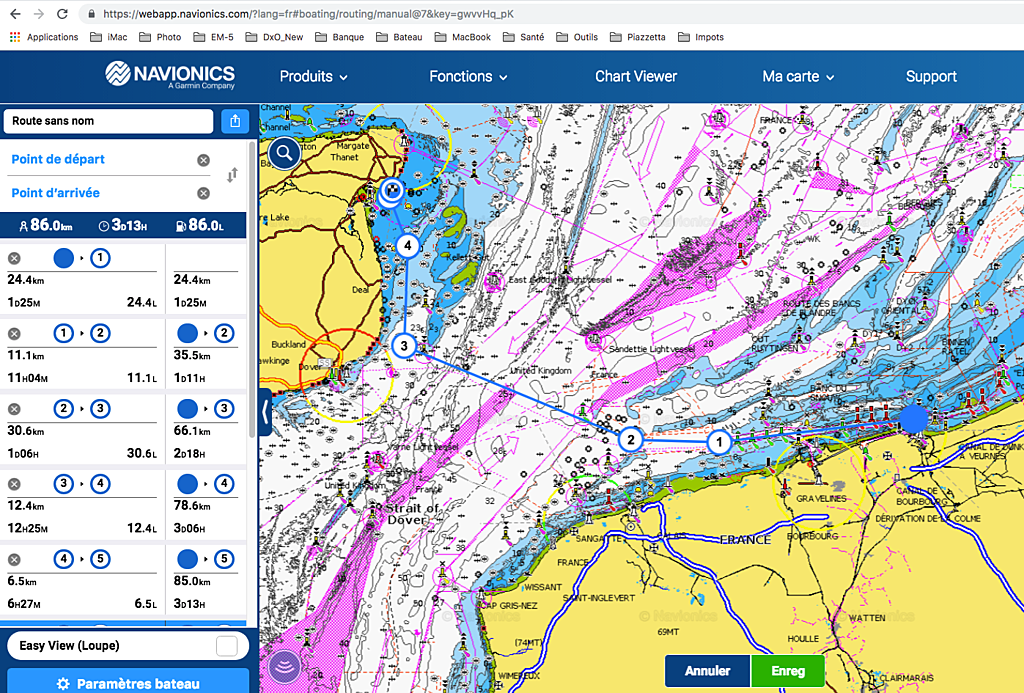
Task: Remove the leg from waypoint 2 to 3
Action: tap(14, 409)
